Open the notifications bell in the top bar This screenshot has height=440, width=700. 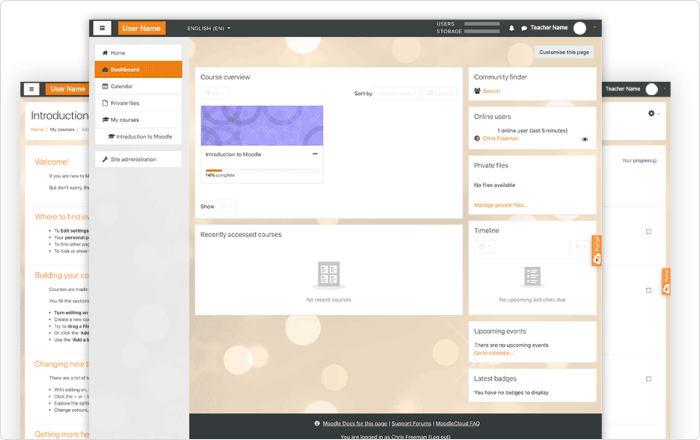pyautogui.click(x=512, y=28)
